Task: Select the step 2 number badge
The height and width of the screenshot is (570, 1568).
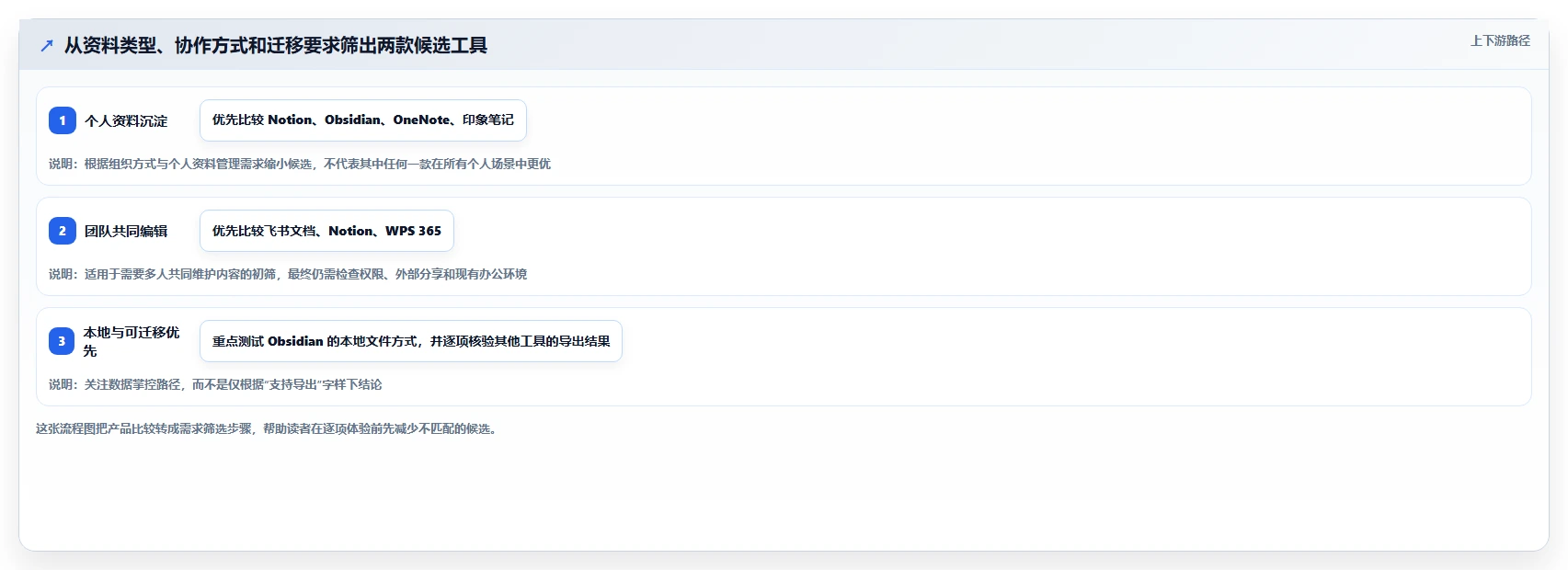Action: click(x=63, y=231)
